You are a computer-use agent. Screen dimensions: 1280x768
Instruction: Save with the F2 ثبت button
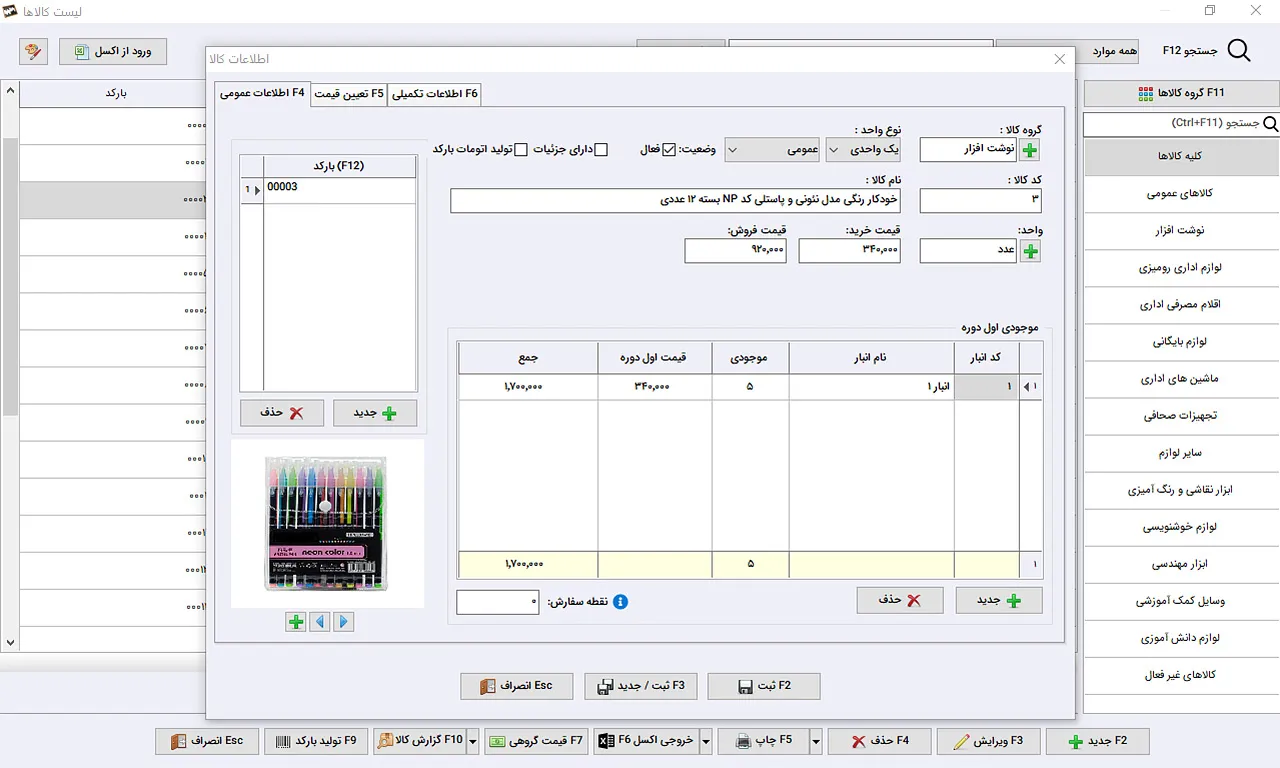click(x=764, y=686)
